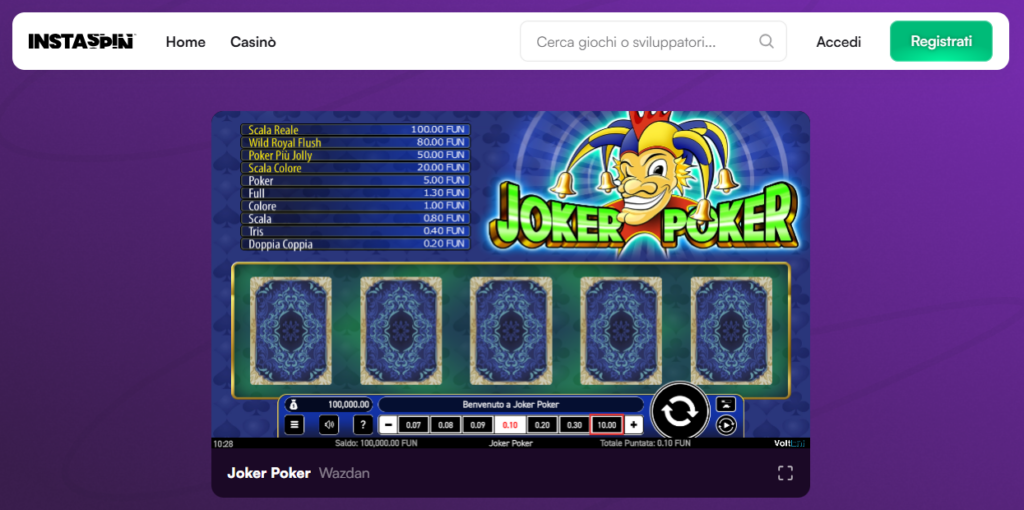Click the Totale Puntata: 0.10 FUN text

coord(645,443)
